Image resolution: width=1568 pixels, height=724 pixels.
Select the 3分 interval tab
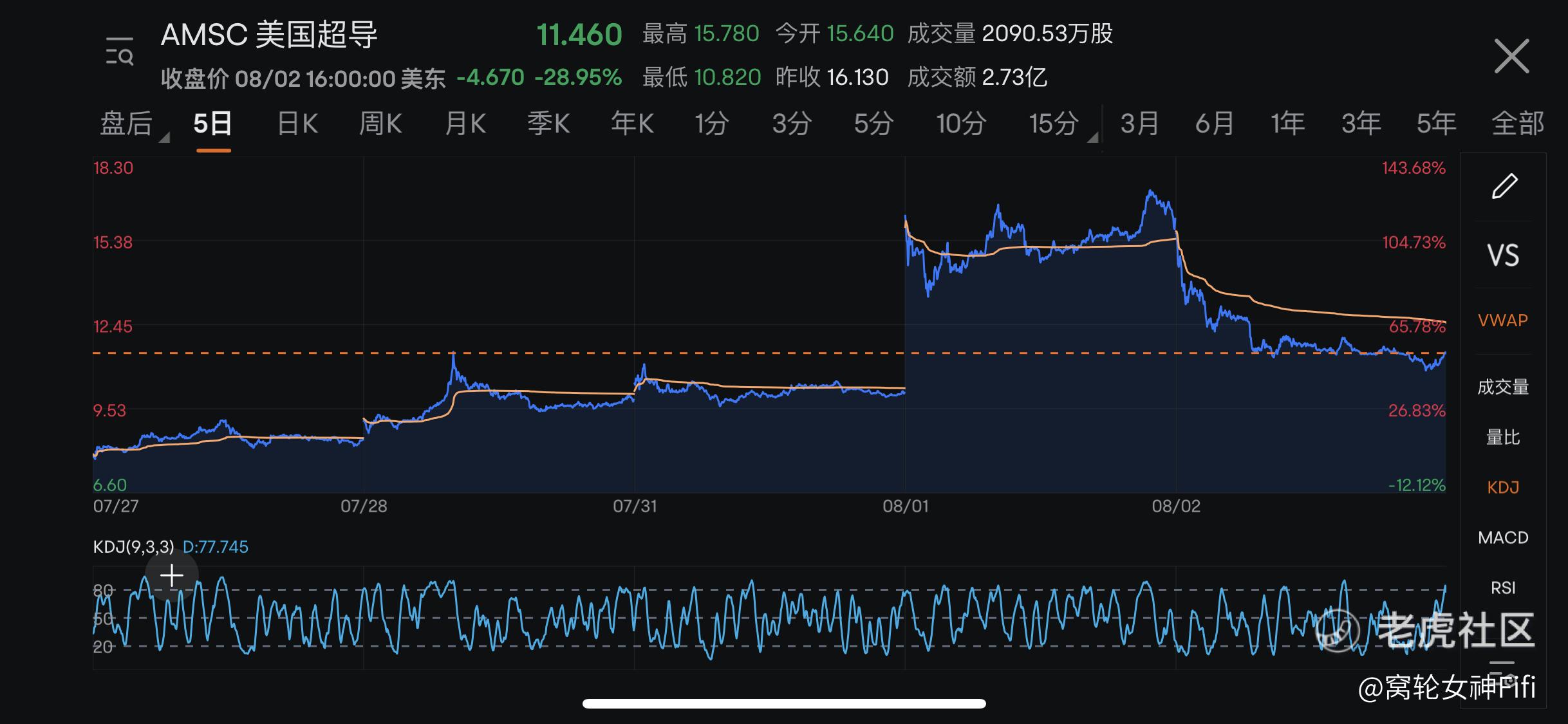click(792, 124)
